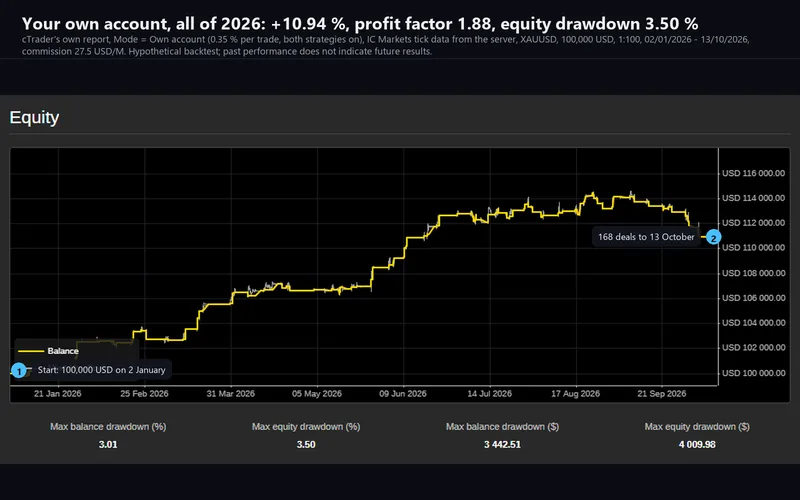
Task: Click the 'Max equity drawdown ($)' label
Action: point(697,427)
